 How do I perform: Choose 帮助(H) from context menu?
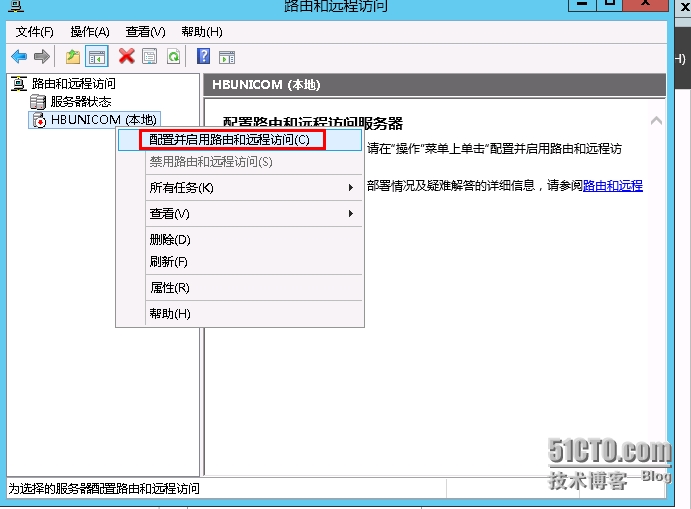tap(240, 314)
